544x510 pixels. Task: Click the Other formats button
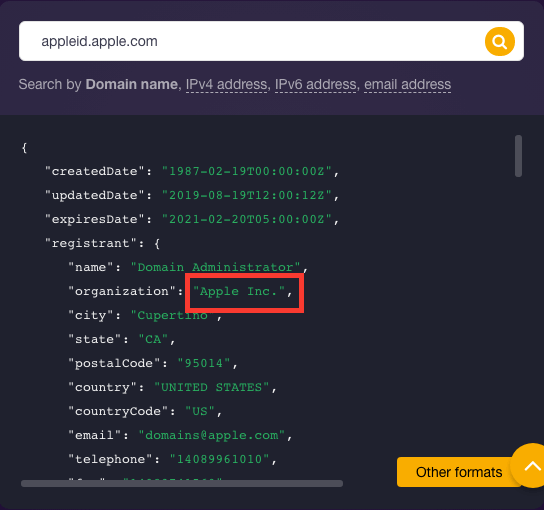point(459,472)
